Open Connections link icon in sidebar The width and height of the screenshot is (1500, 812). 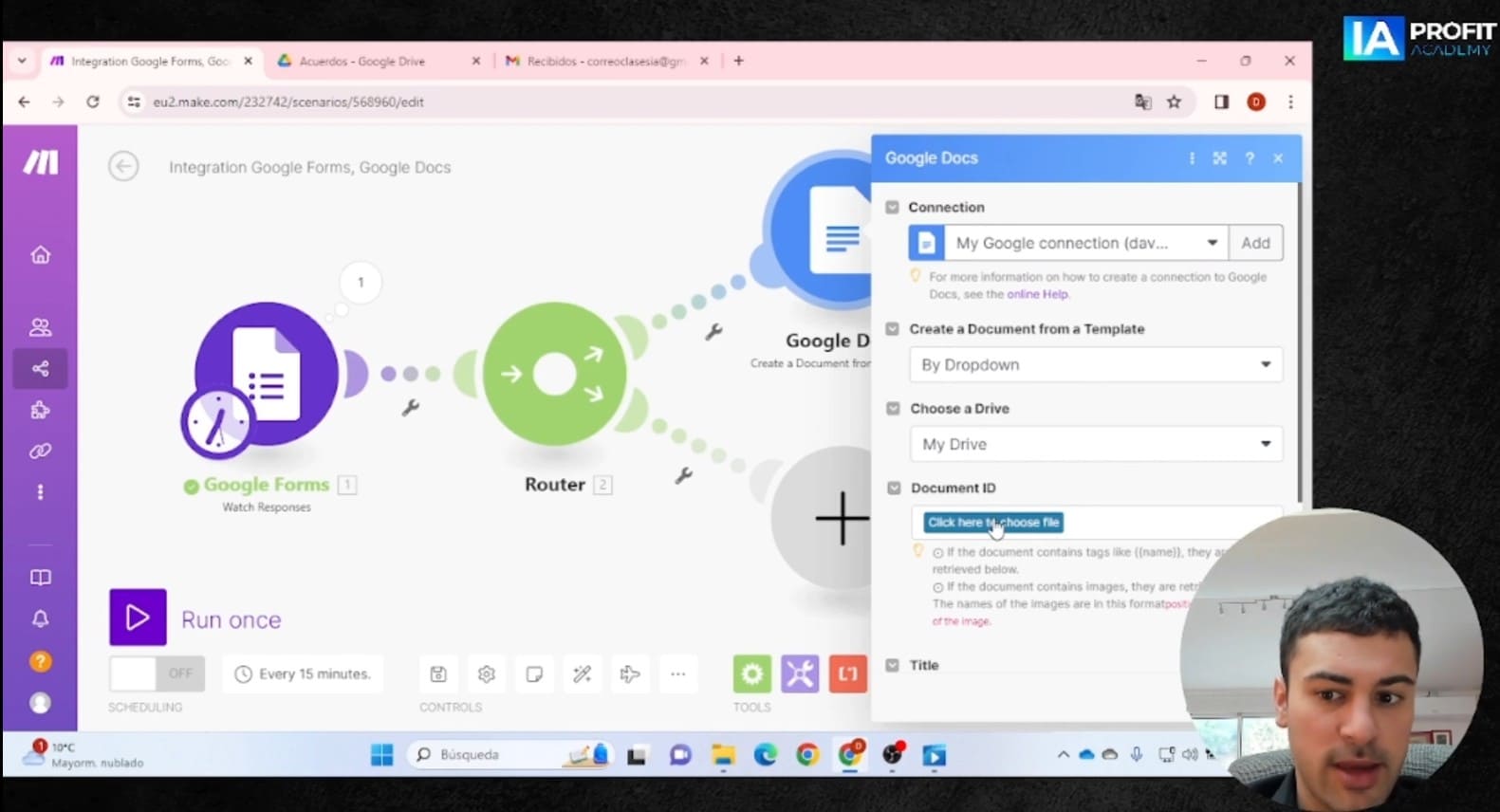coord(40,452)
